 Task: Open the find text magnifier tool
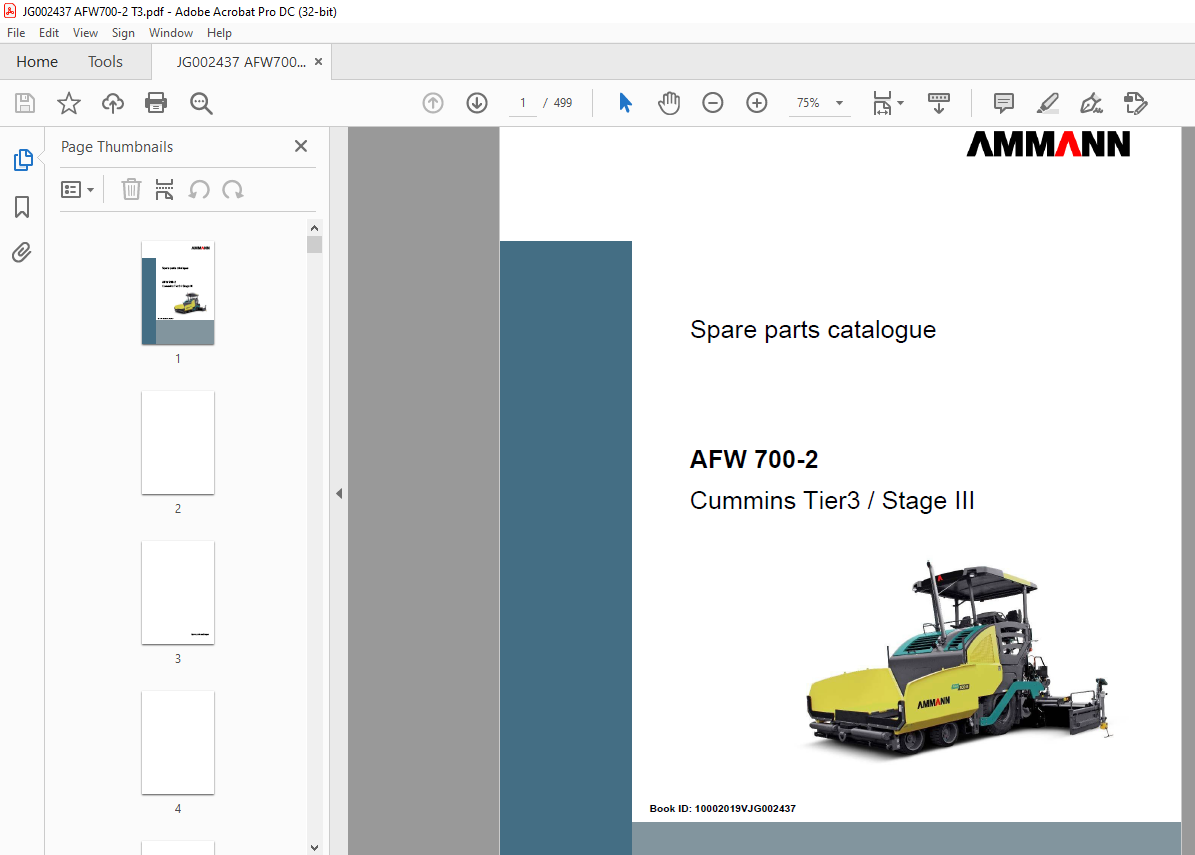201,103
